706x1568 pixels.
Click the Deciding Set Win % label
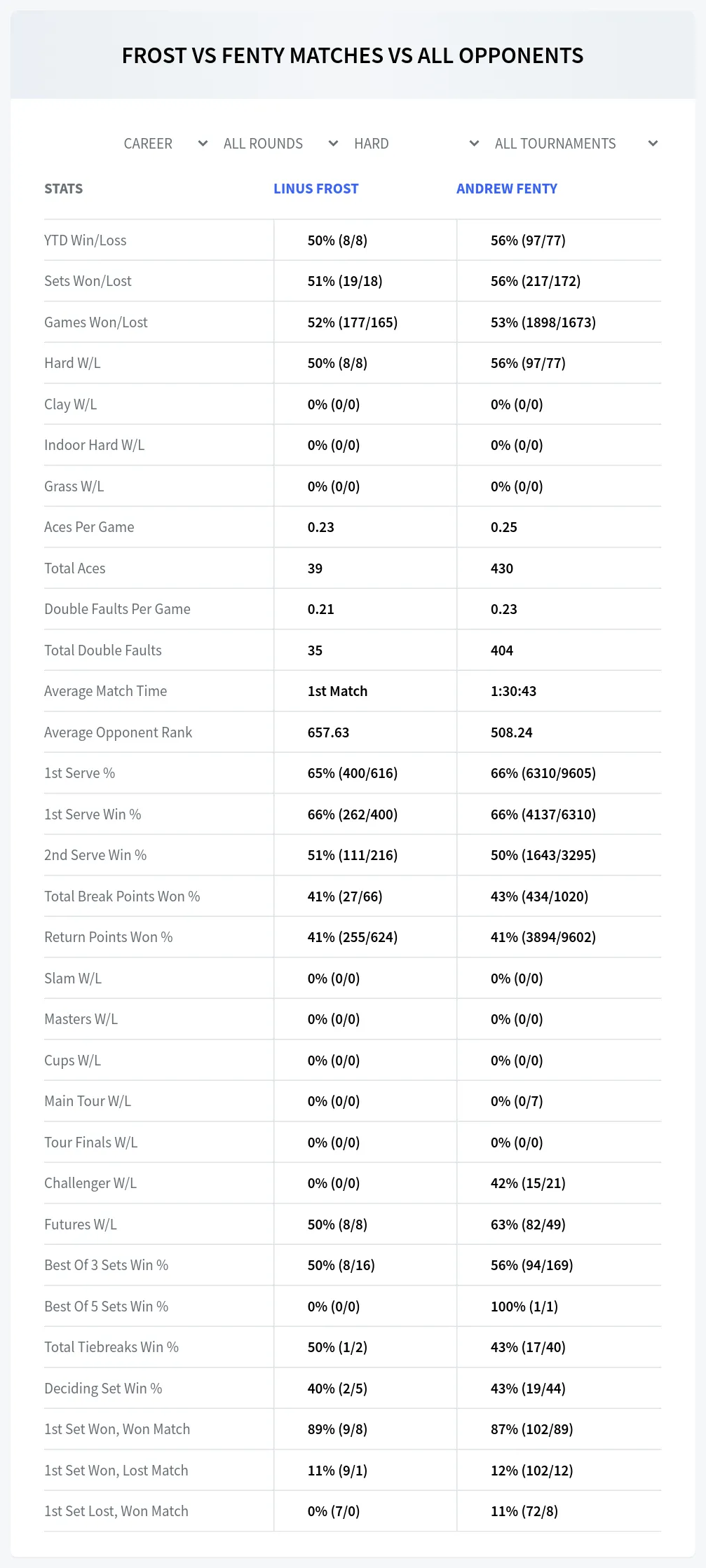coord(103,1389)
